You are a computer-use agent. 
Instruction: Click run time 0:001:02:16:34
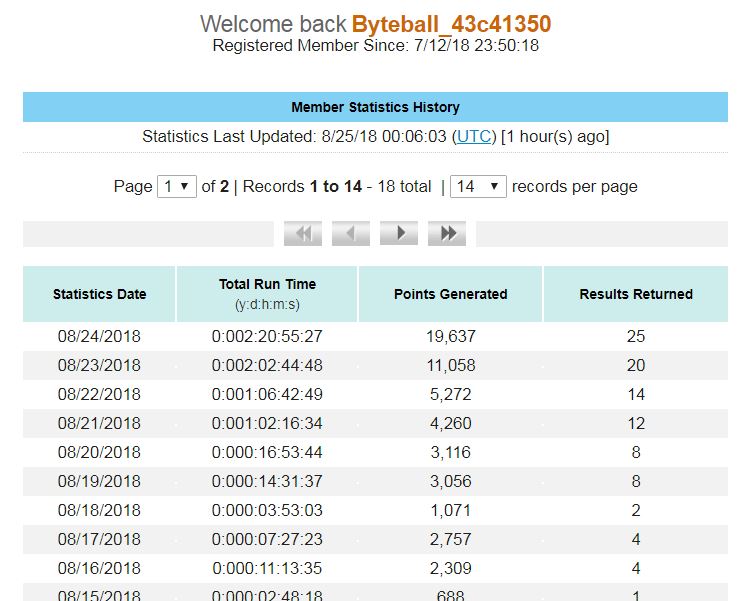tap(267, 423)
